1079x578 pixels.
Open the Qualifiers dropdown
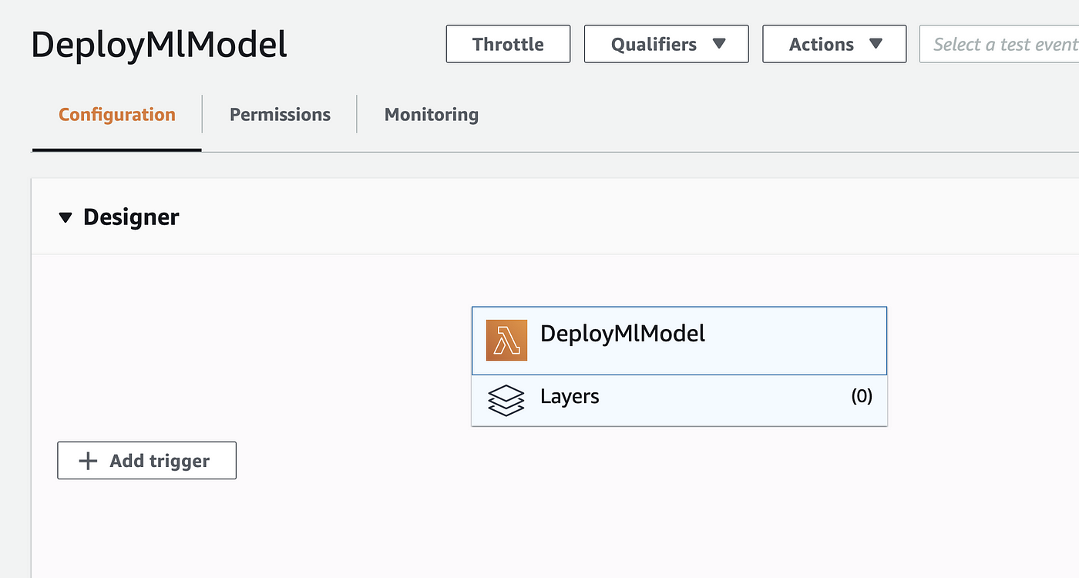coord(666,43)
